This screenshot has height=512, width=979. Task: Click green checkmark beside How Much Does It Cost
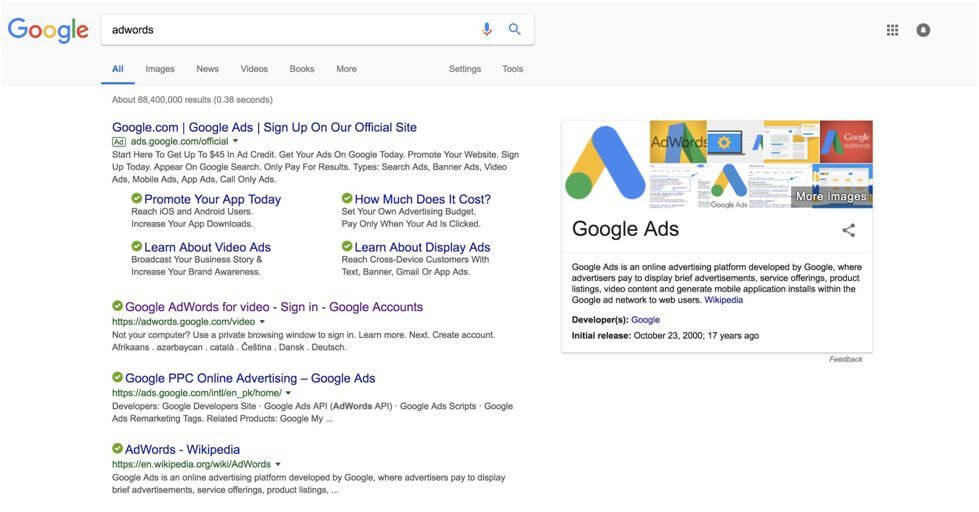click(x=347, y=198)
